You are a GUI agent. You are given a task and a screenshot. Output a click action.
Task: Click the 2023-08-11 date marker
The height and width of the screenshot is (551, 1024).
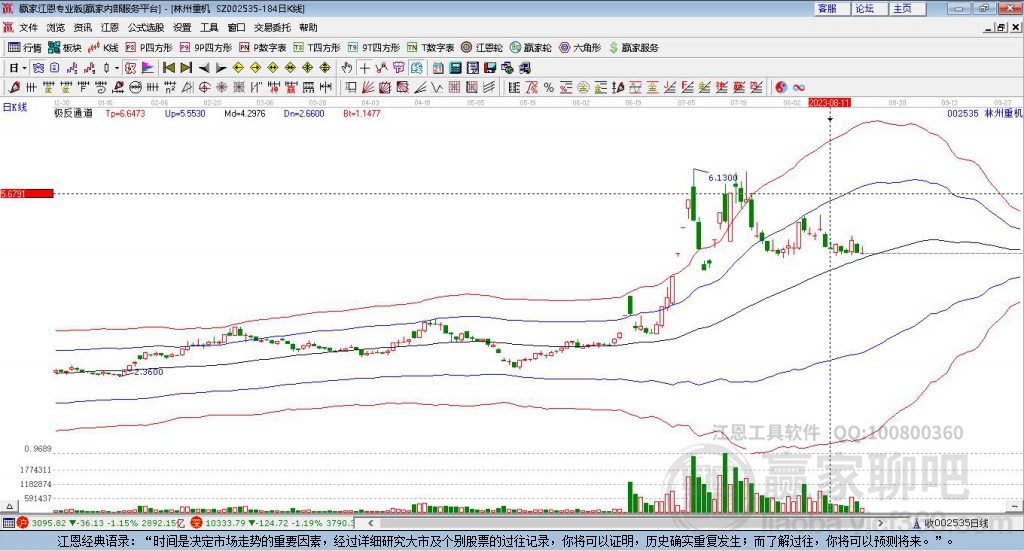click(829, 102)
